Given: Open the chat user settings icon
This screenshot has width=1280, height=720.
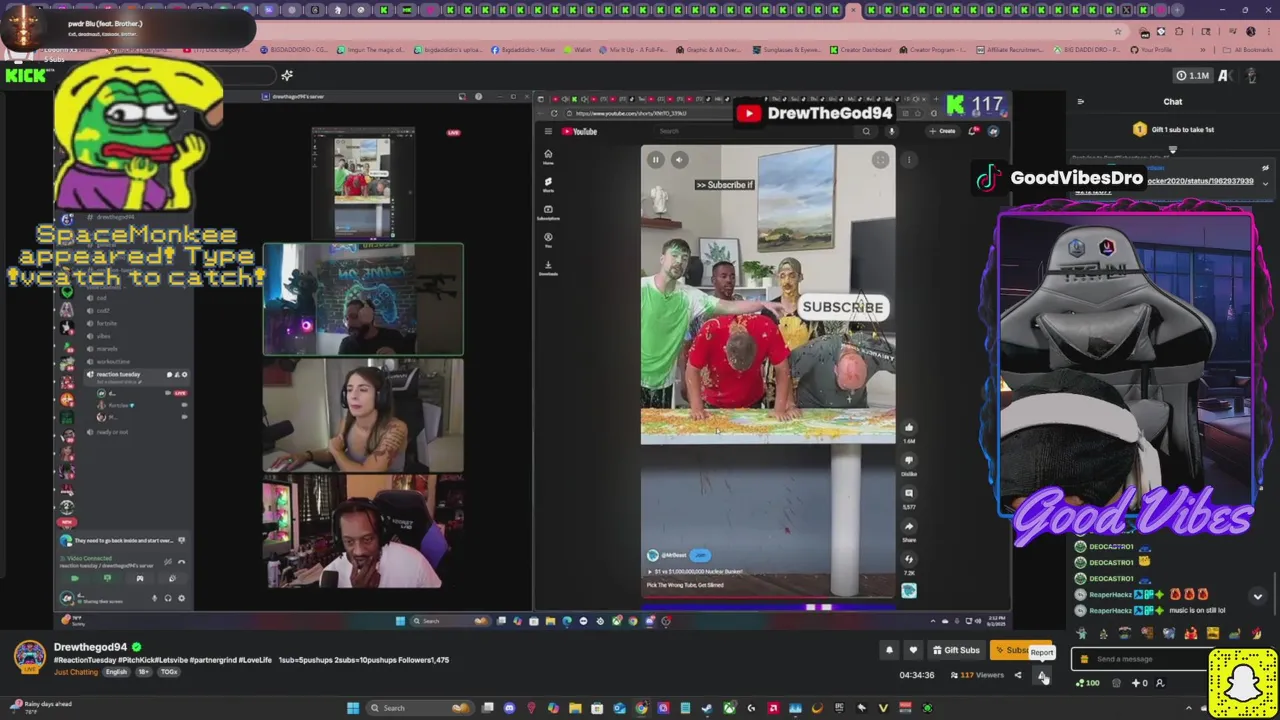Looking at the screenshot, I should point(1160,683).
